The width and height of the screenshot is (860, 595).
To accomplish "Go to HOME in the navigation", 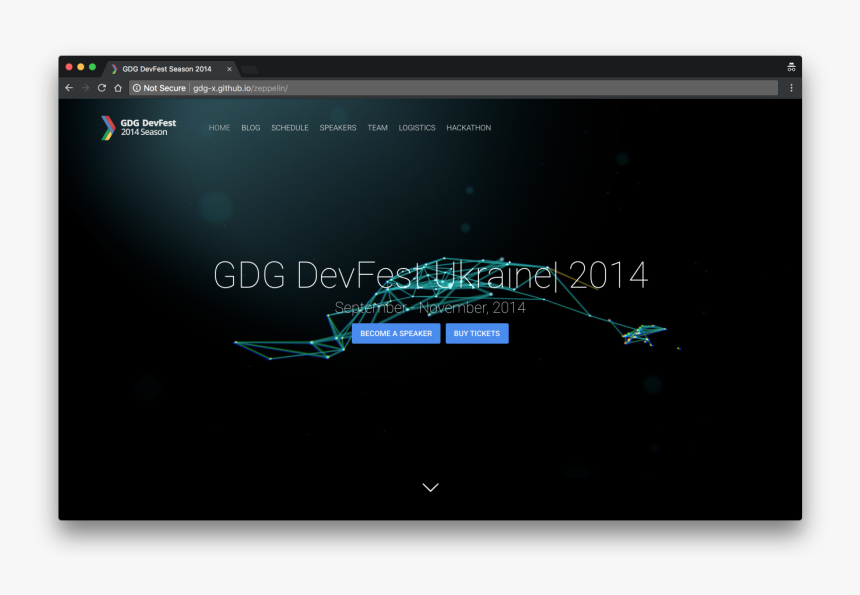I will (219, 128).
